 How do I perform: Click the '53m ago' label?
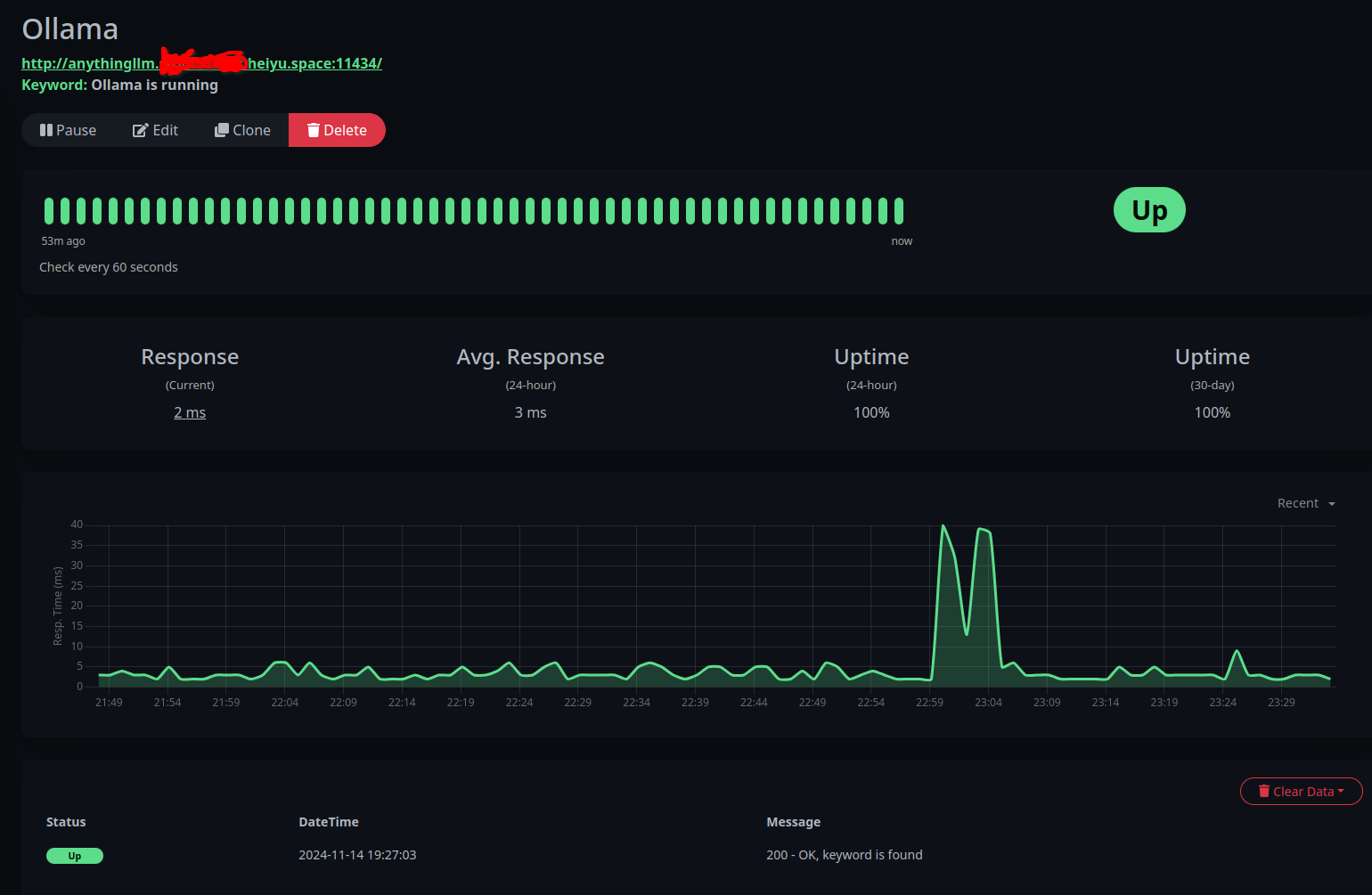(63, 241)
